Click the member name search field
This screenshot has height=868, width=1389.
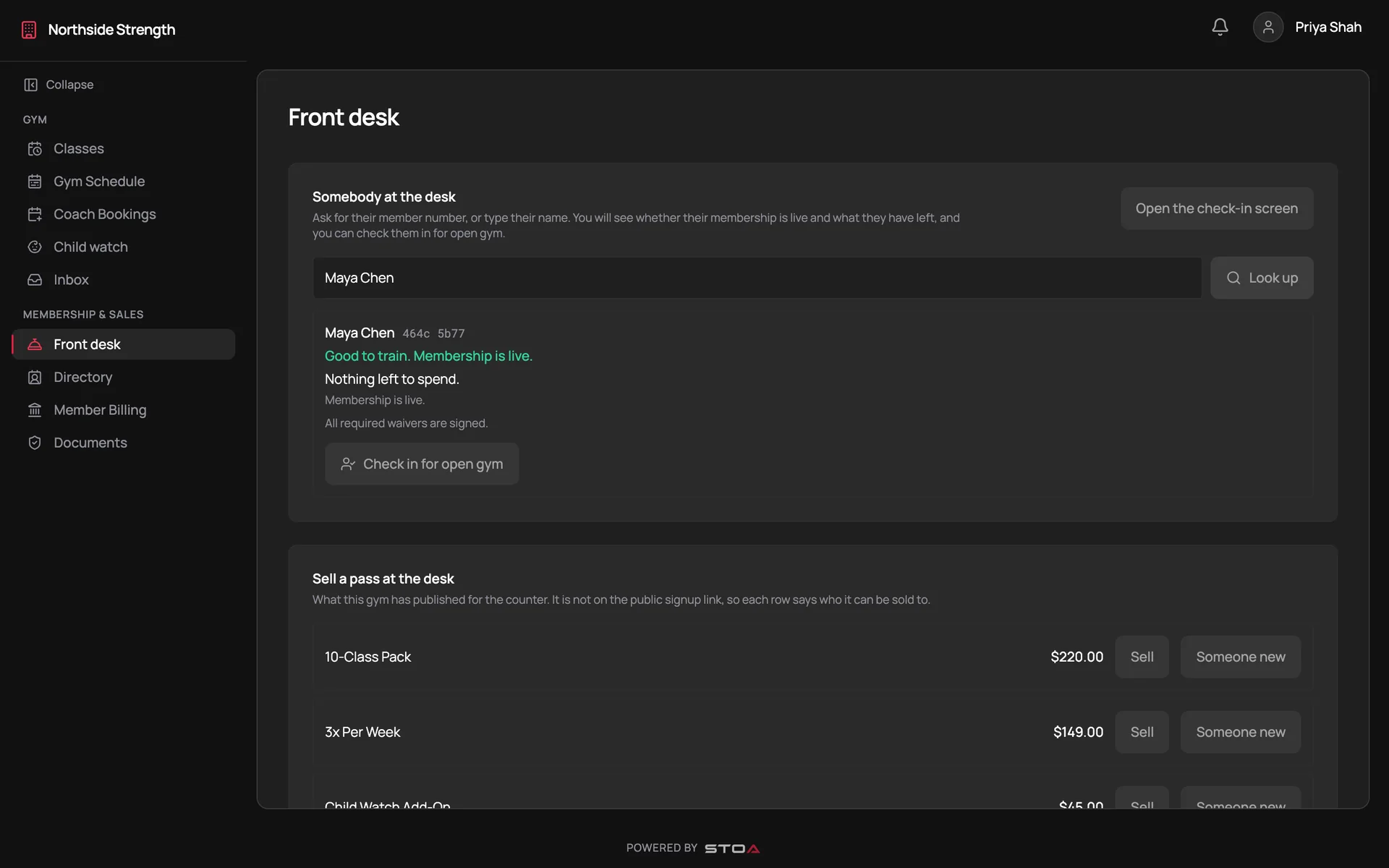(757, 278)
